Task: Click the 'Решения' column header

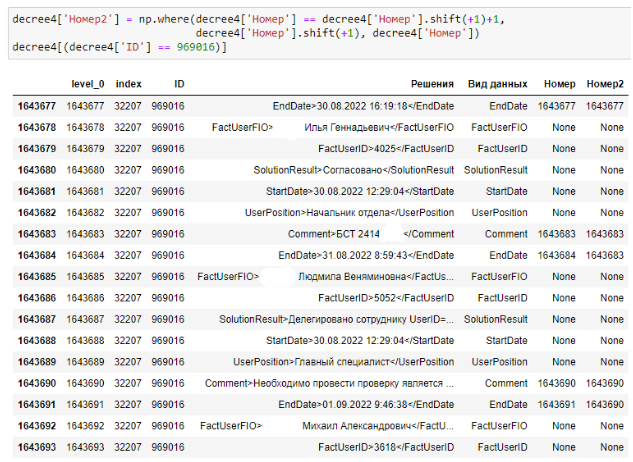Action: pos(432,83)
